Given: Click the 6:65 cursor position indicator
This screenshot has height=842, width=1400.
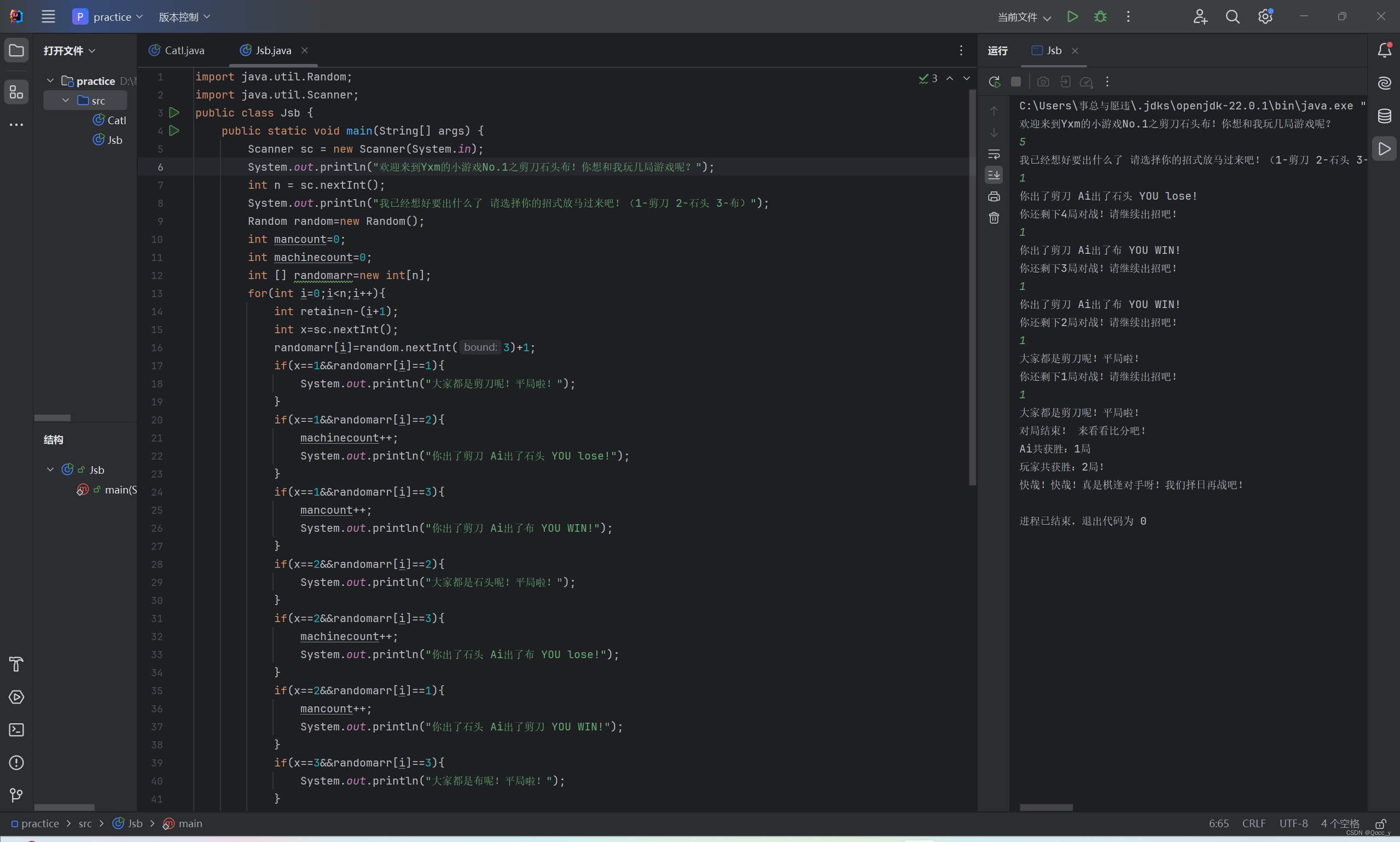Looking at the screenshot, I should point(1218,823).
